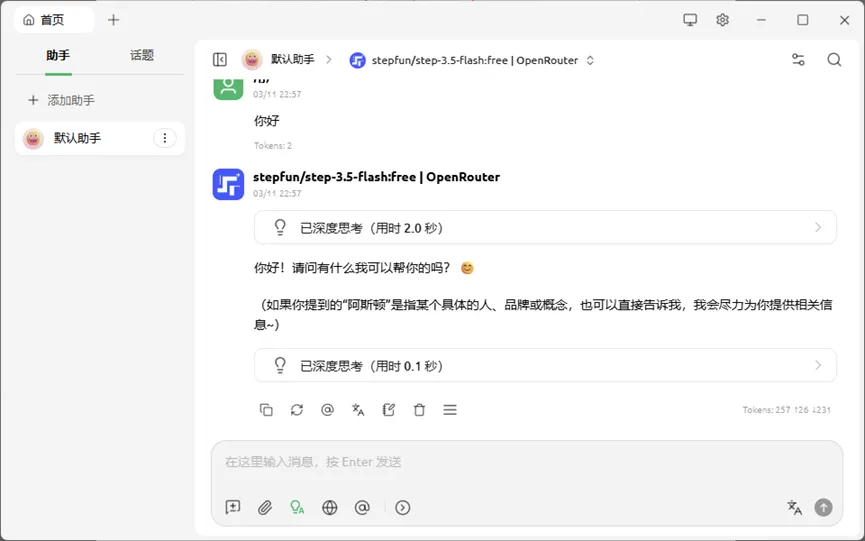Expand more input tools arrow icon
This screenshot has height=541, width=865.
[x=403, y=507]
